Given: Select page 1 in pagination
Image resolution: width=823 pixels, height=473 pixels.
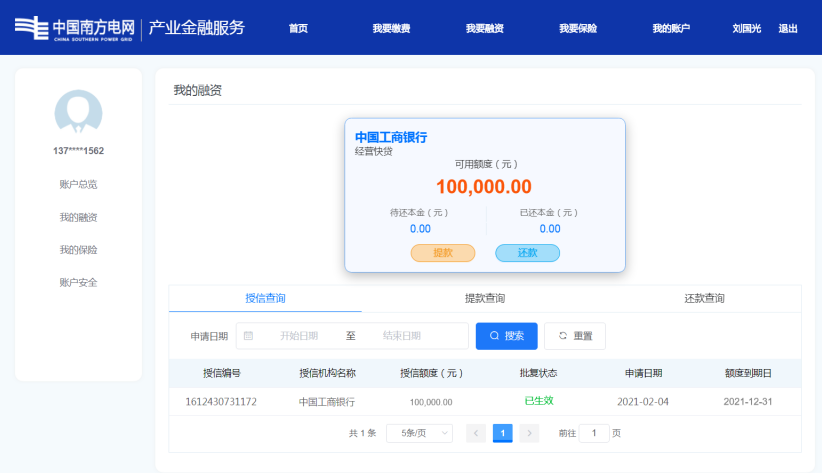Looking at the screenshot, I should [x=502, y=433].
